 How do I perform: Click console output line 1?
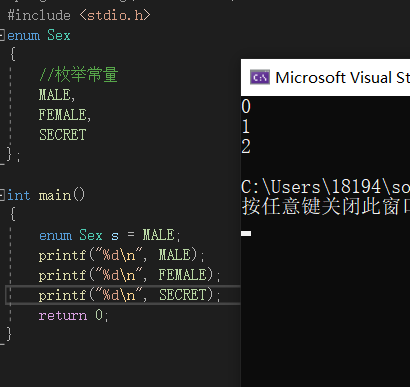[246, 126]
